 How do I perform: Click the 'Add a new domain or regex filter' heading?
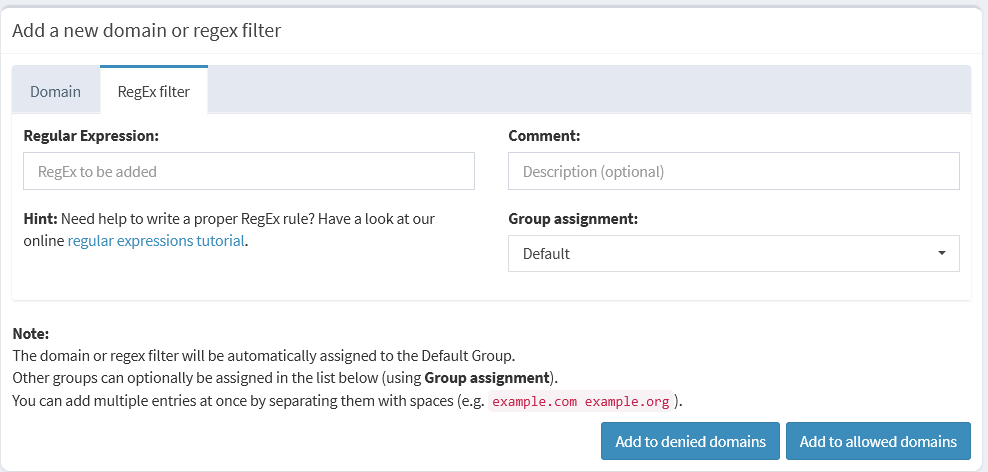click(x=146, y=30)
